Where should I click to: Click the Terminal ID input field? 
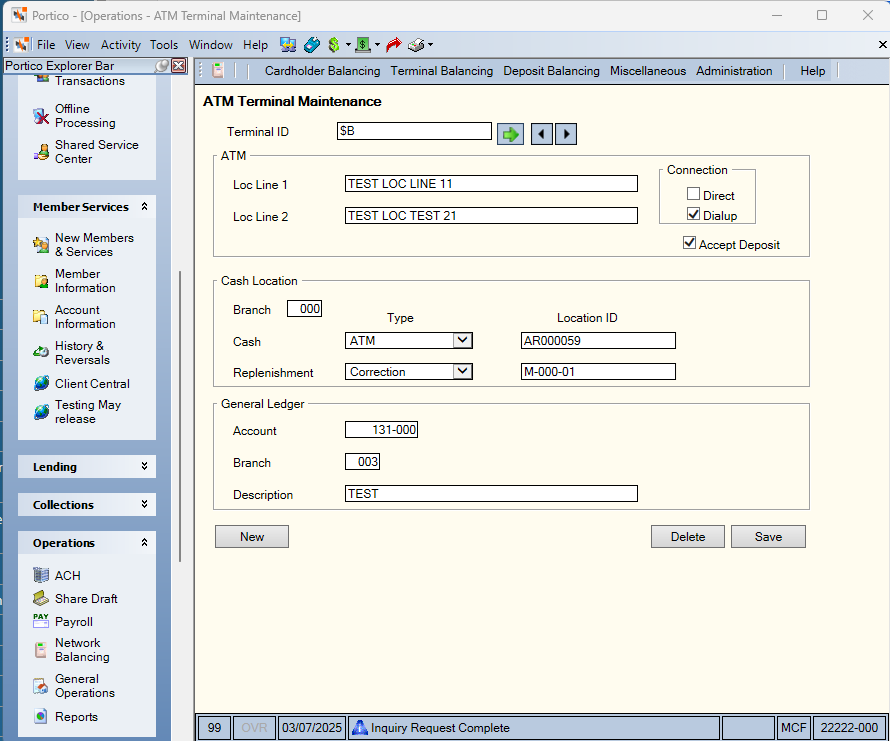414,131
